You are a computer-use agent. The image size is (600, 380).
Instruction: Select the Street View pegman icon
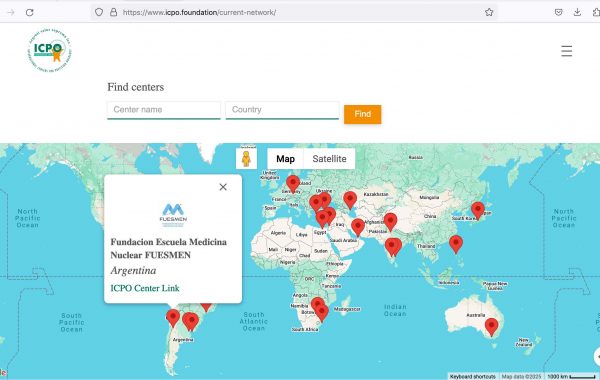(246, 159)
